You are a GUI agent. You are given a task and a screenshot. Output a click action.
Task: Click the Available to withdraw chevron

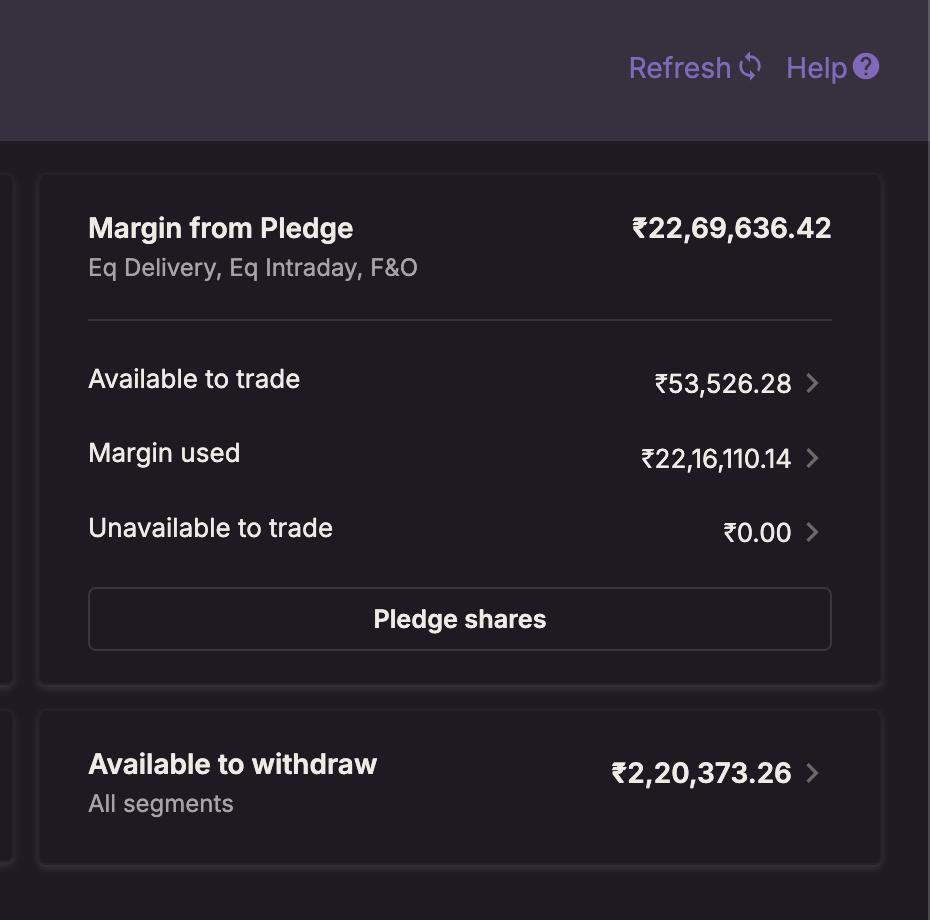coord(812,773)
